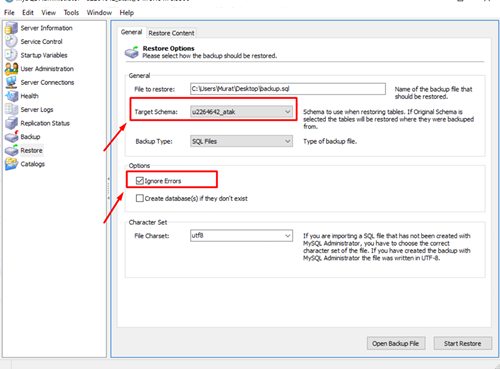Viewport: 500px width, 369px height.
Task: Click the Server Information label
Action: (x=46, y=28)
